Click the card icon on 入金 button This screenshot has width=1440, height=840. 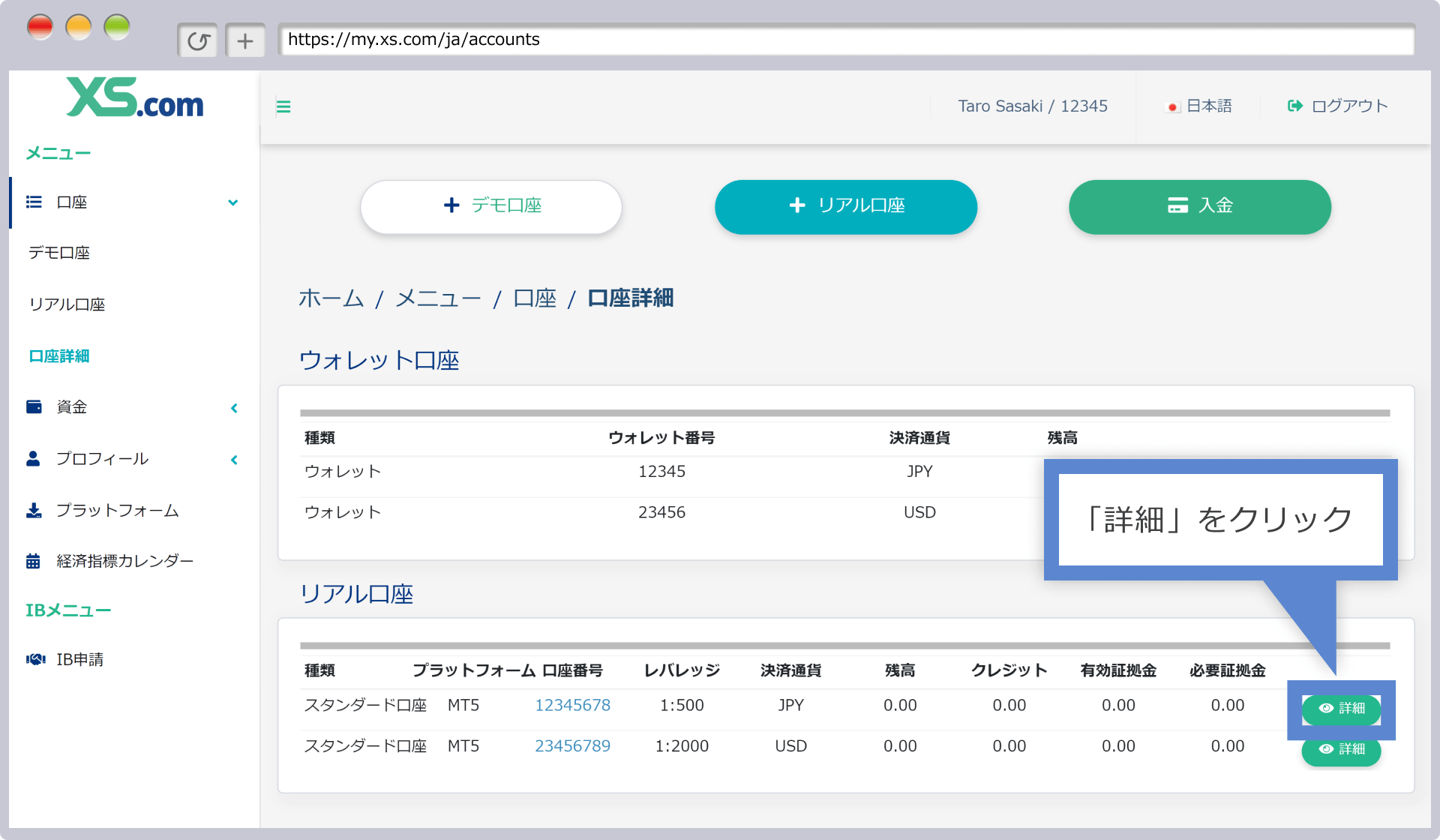1177,205
